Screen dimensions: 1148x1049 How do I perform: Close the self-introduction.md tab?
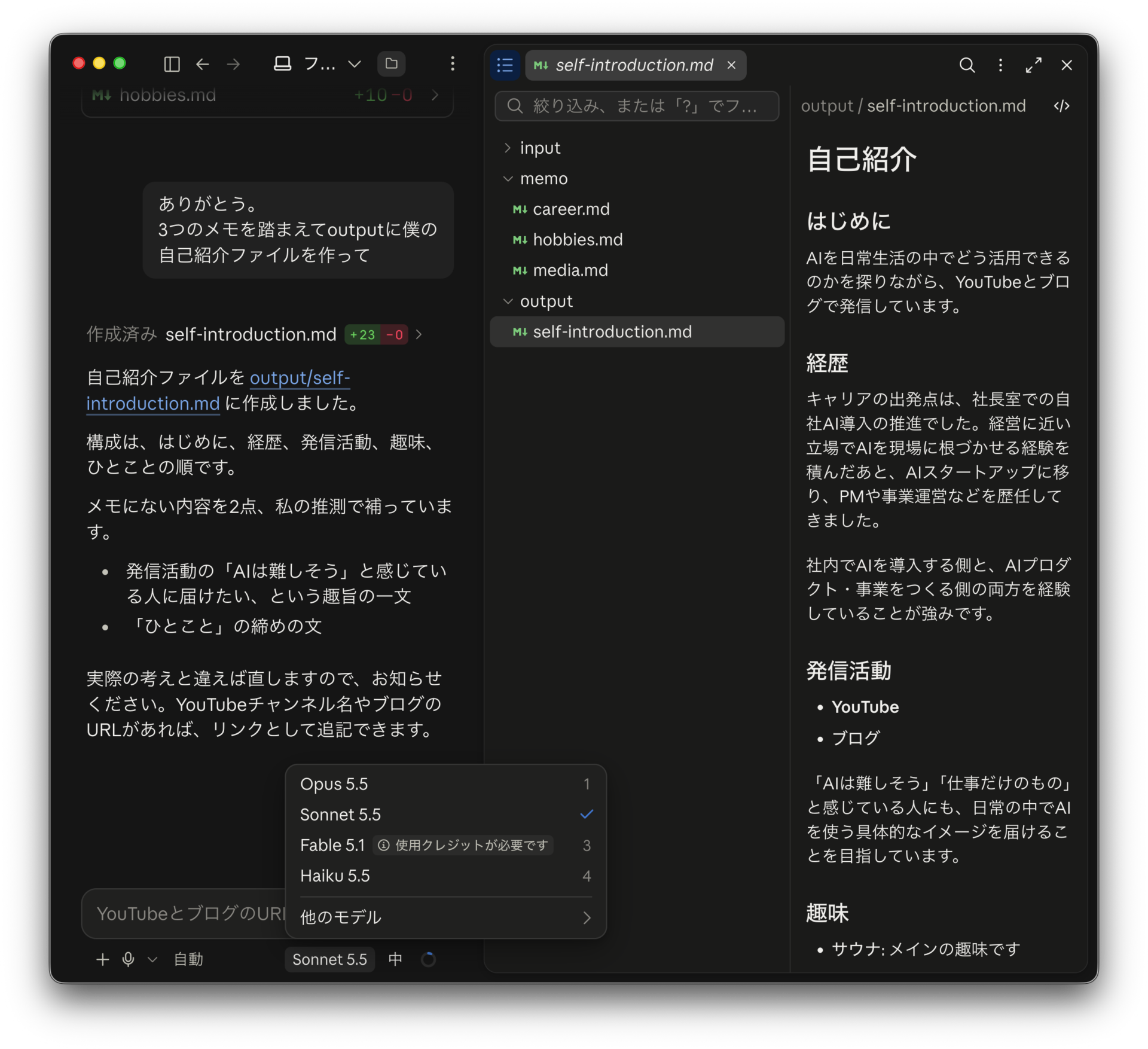(731, 65)
